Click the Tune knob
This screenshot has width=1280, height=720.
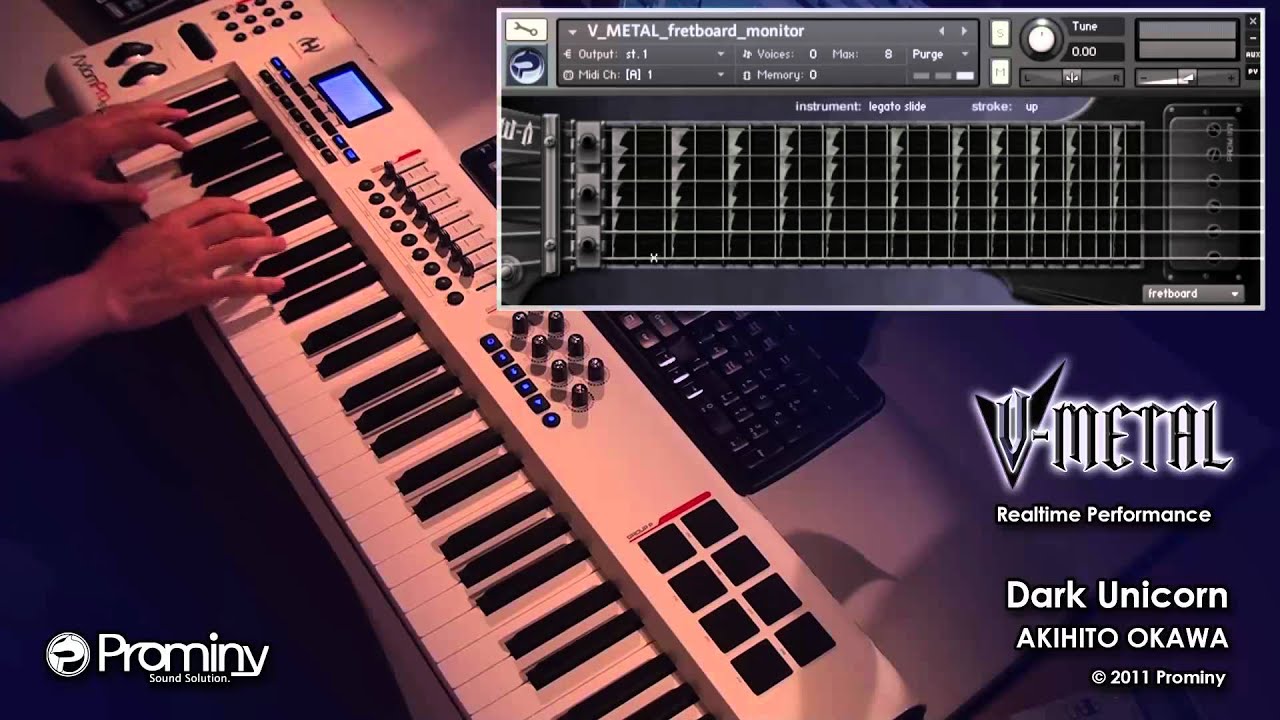tap(1042, 39)
